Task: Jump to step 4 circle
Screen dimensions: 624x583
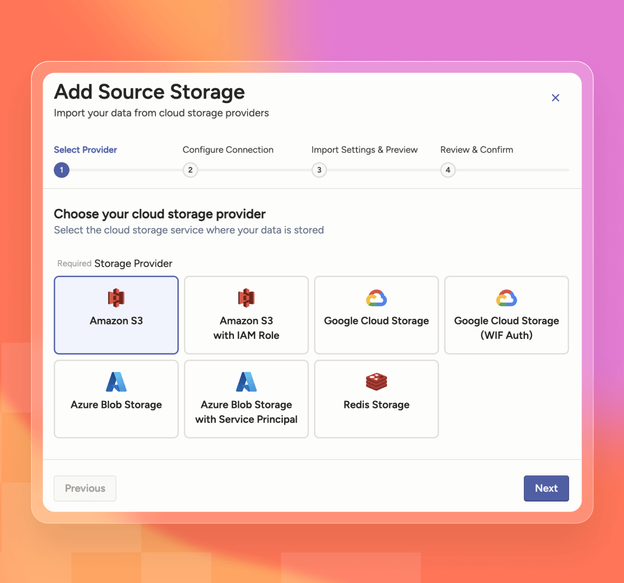Action: coord(448,170)
